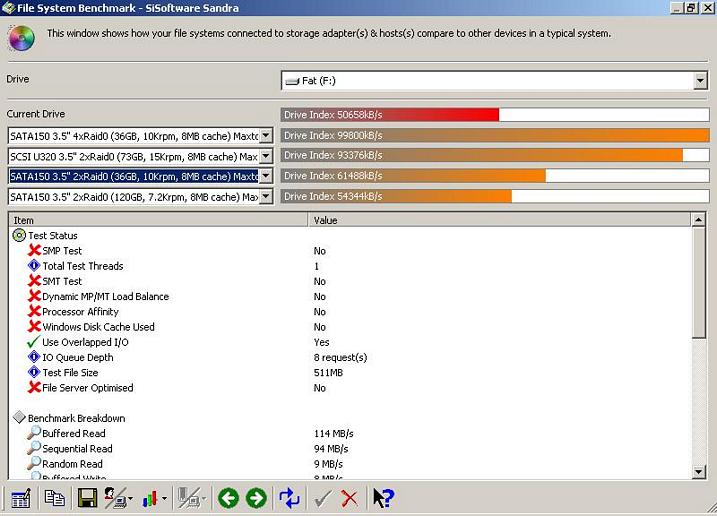The height and width of the screenshot is (516, 717).
Task: Click the blue Refresh arrows icon
Action: [x=289, y=498]
